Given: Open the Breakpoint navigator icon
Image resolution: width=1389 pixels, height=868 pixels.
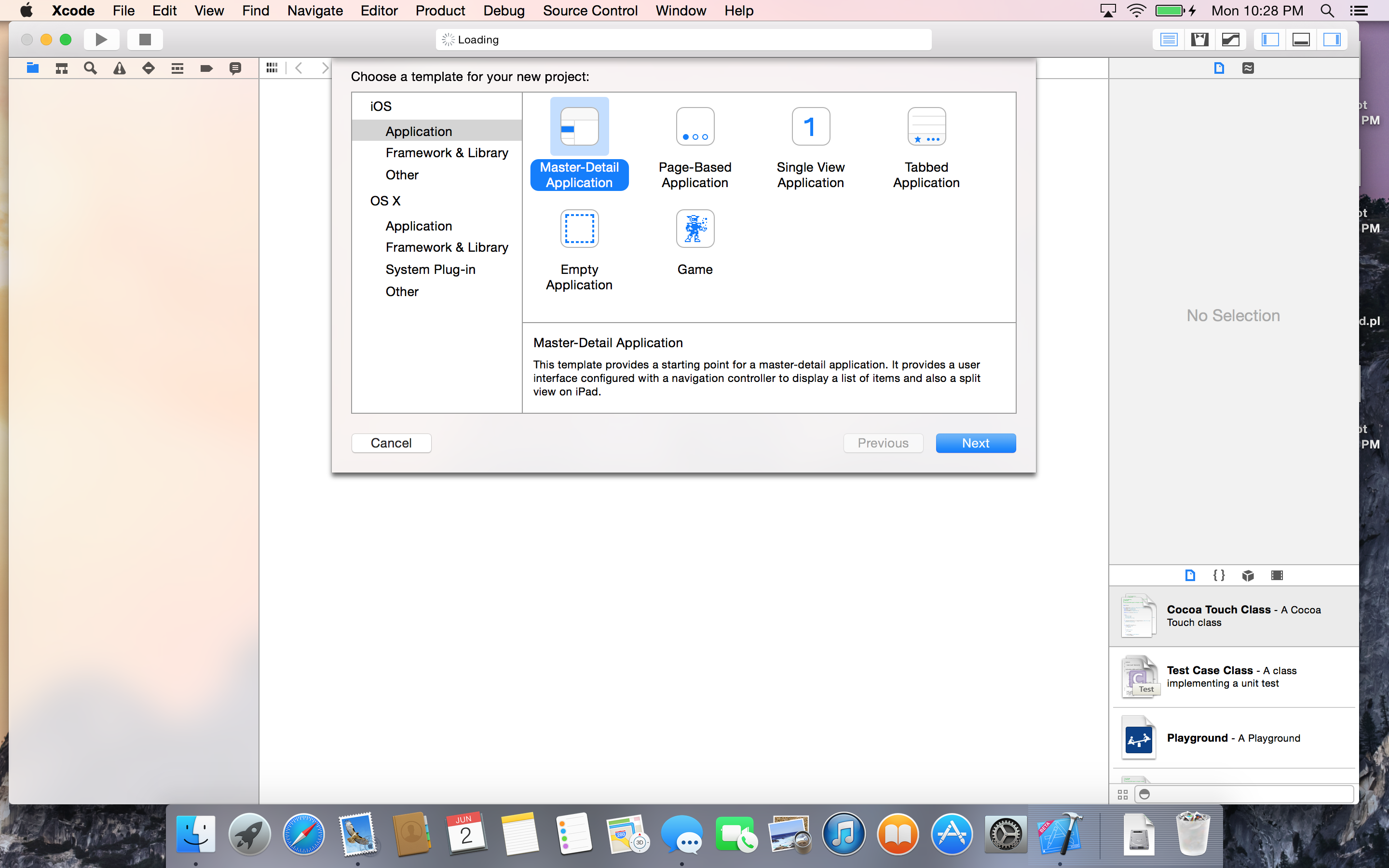Looking at the screenshot, I should click(206, 68).
